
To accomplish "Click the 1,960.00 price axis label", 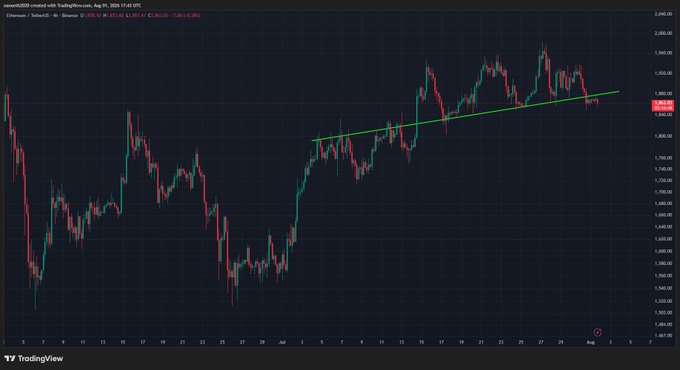I will [x=663, y=52].
